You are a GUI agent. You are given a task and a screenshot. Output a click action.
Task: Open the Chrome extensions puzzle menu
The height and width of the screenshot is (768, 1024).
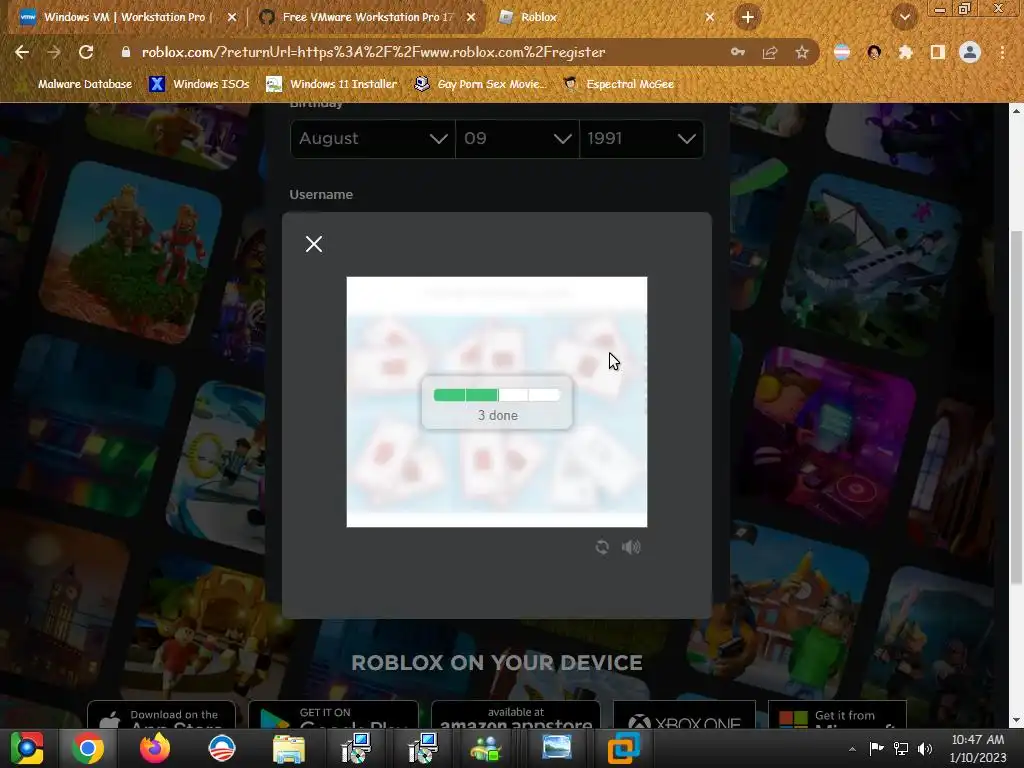click(x=906, y=52)
